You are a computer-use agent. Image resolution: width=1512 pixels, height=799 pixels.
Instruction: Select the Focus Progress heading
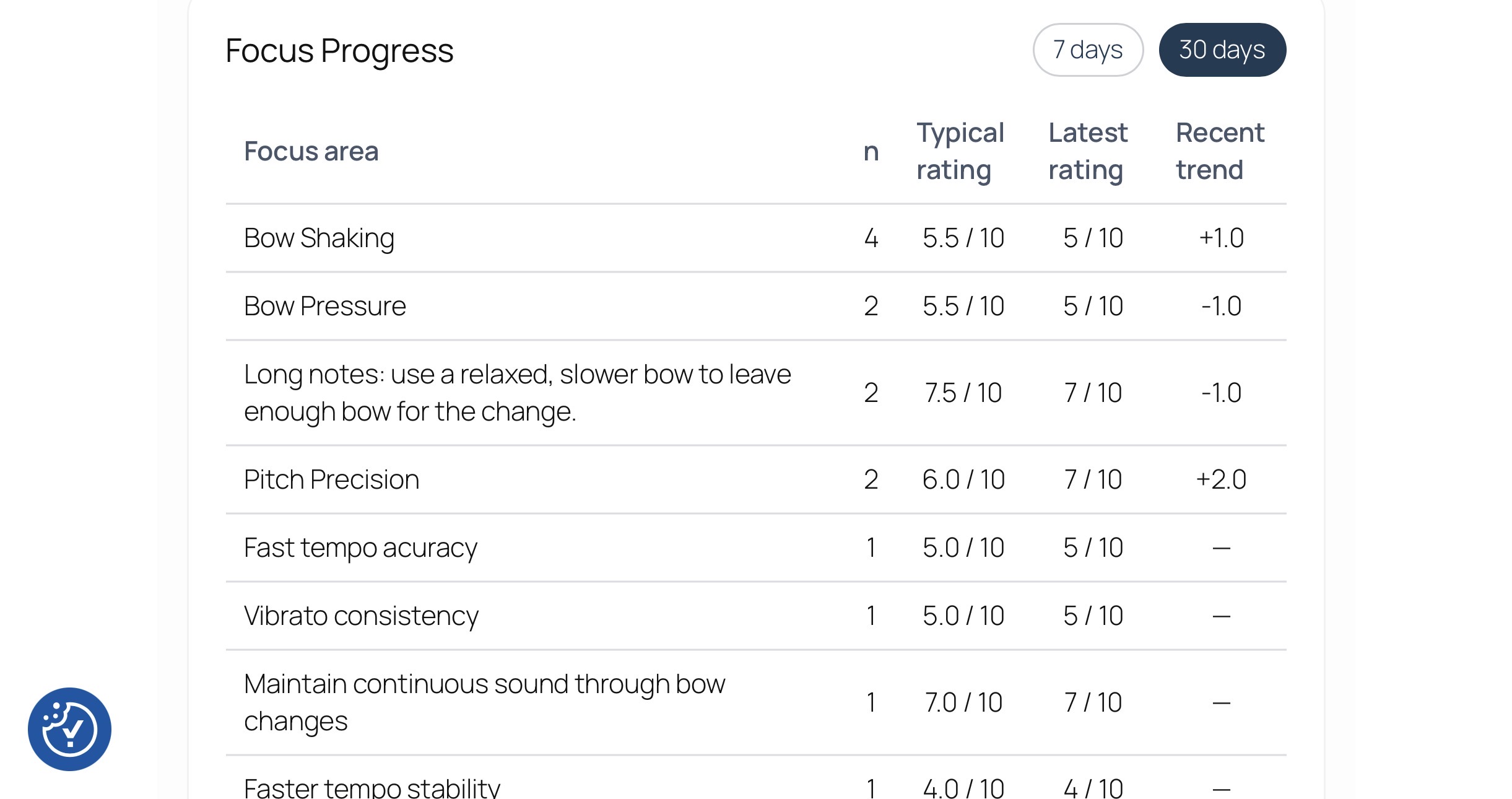click(x=339, y=51)
